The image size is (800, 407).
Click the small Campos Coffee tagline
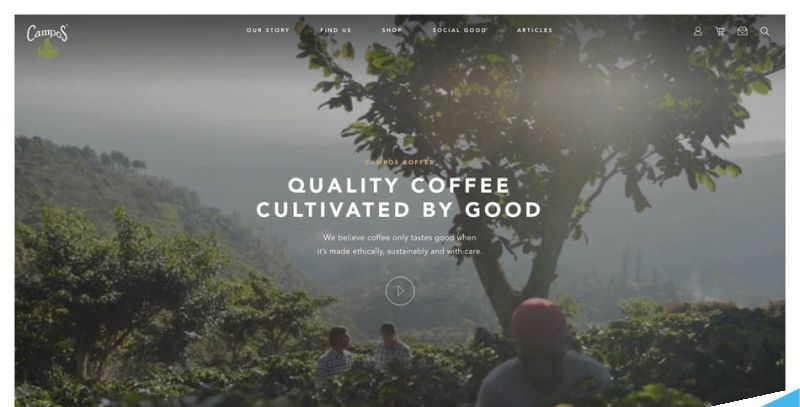[399, 162]
